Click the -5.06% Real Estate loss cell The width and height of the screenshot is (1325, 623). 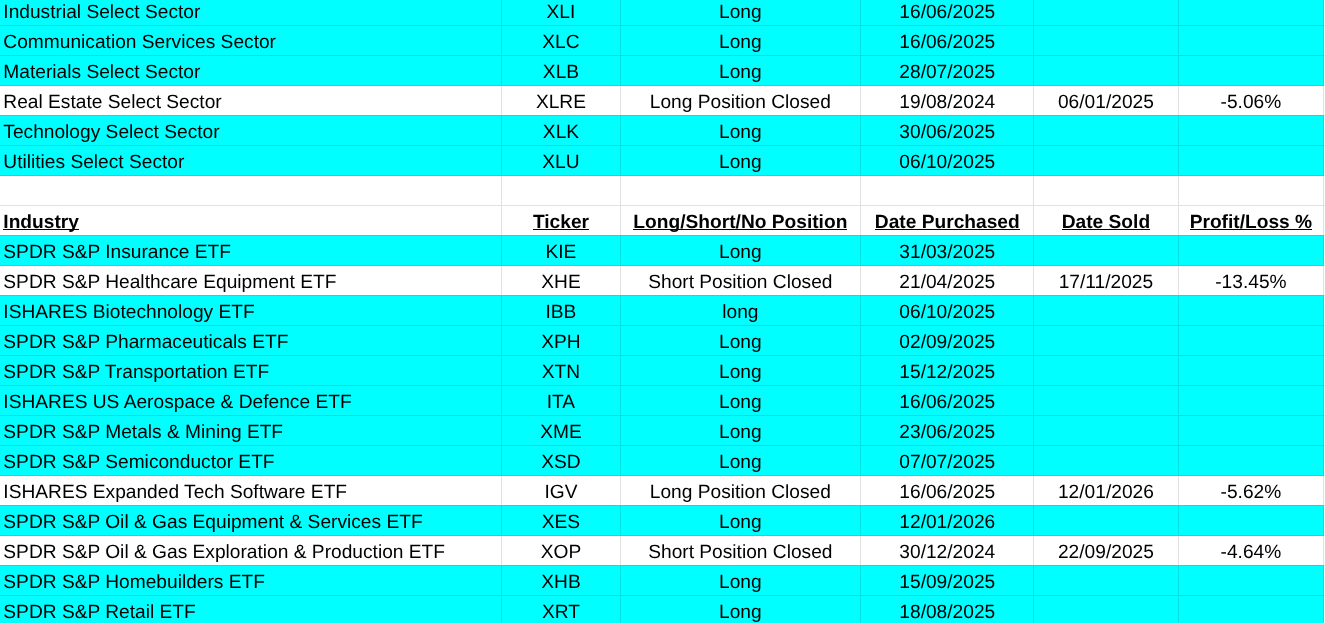(x=1250, y=102)
